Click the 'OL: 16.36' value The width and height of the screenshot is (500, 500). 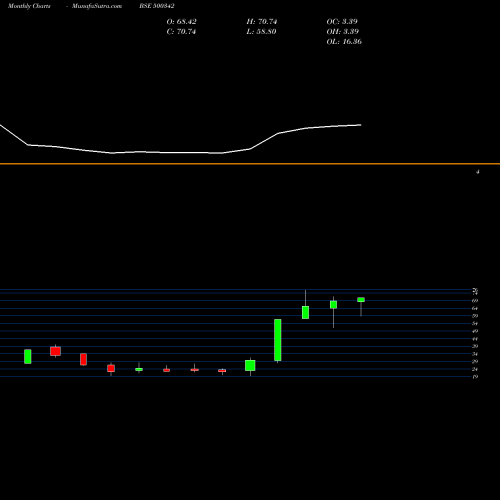tap(344, 42)
